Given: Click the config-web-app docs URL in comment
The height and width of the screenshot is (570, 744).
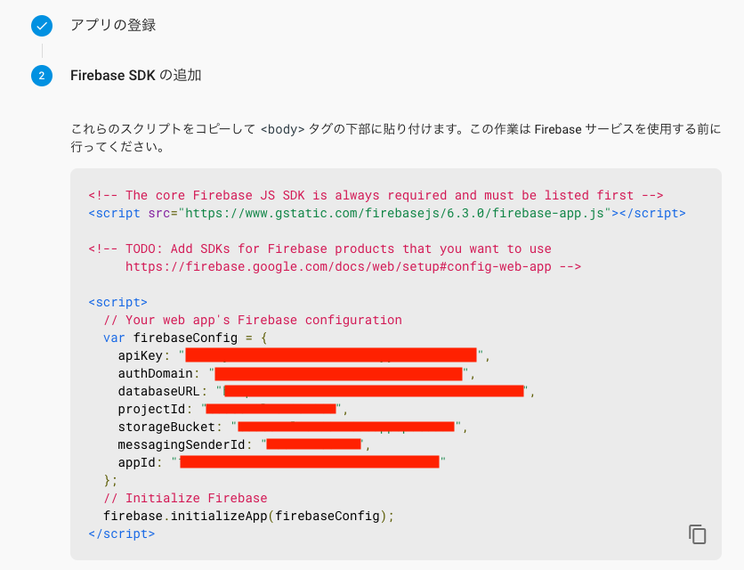Looking at the screenshot, I should (338, 267).
